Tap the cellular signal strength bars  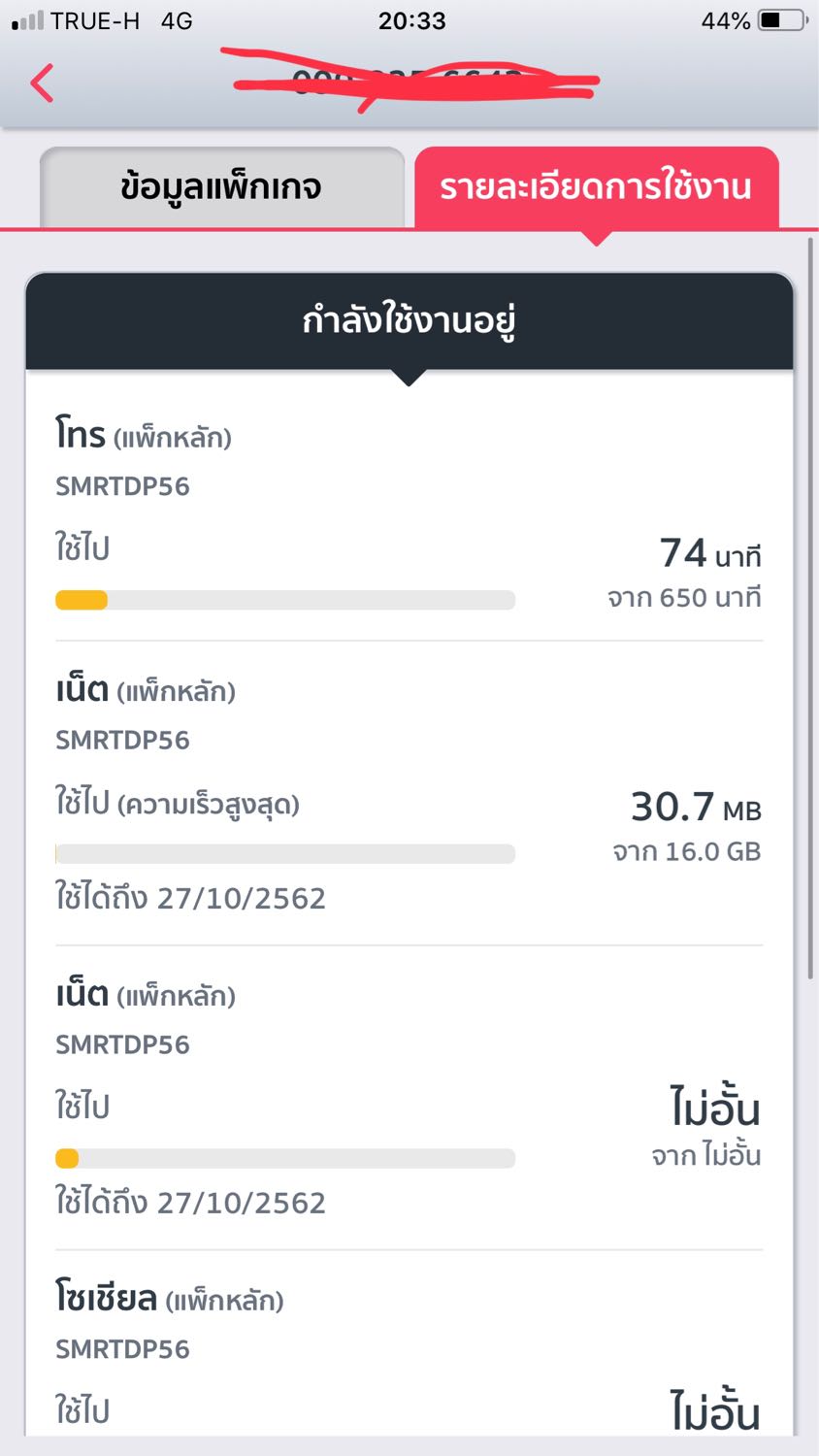point(28,20)
